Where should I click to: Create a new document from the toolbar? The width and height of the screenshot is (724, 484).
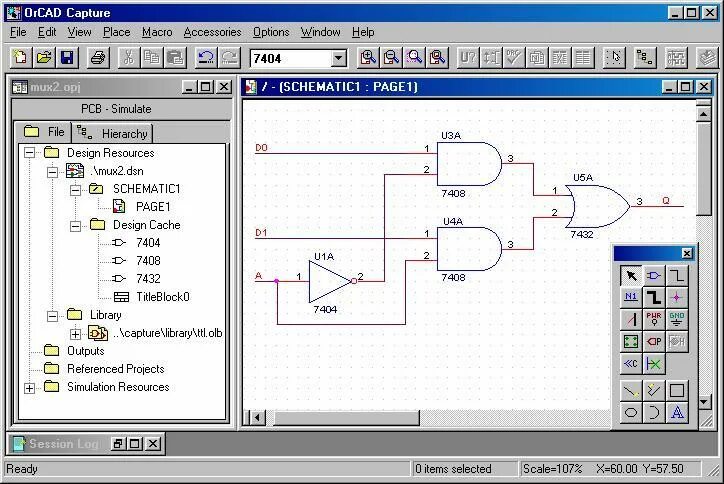coord(20,58)
